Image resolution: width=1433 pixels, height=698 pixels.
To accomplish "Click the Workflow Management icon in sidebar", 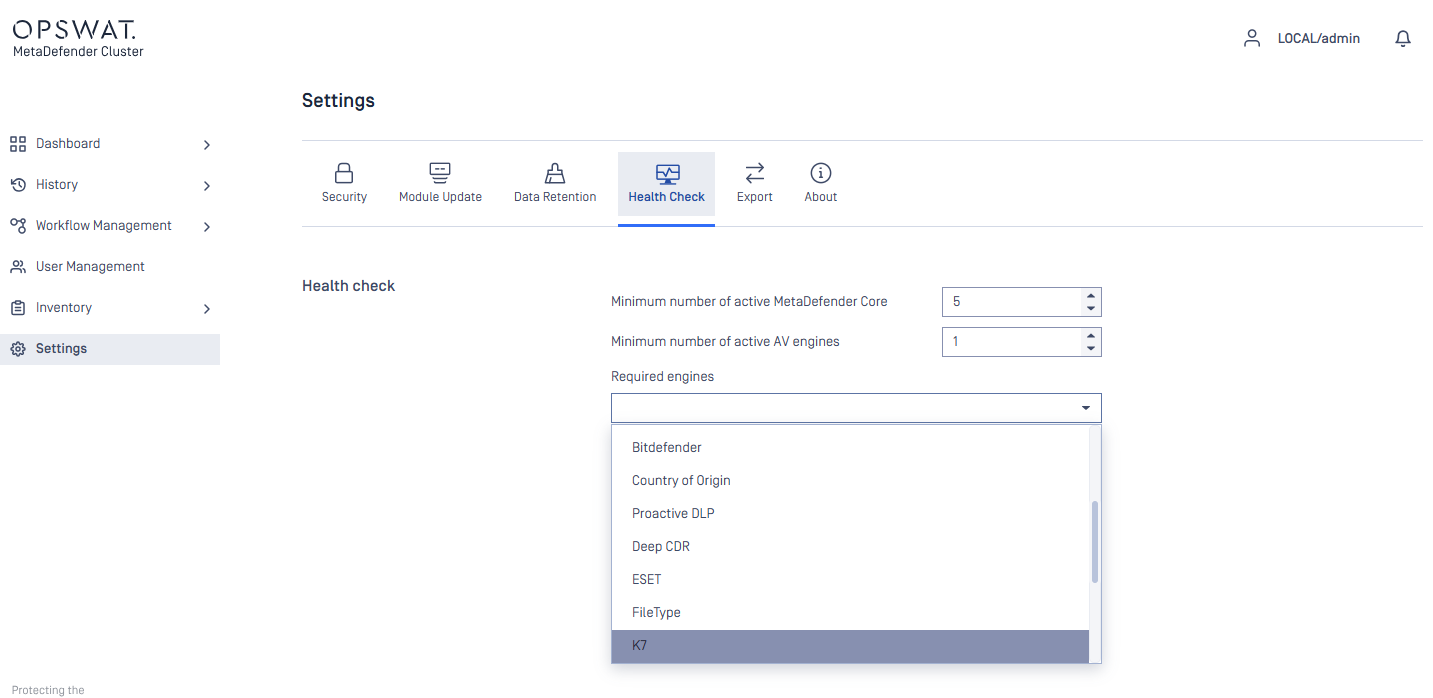I will [18, 226].
